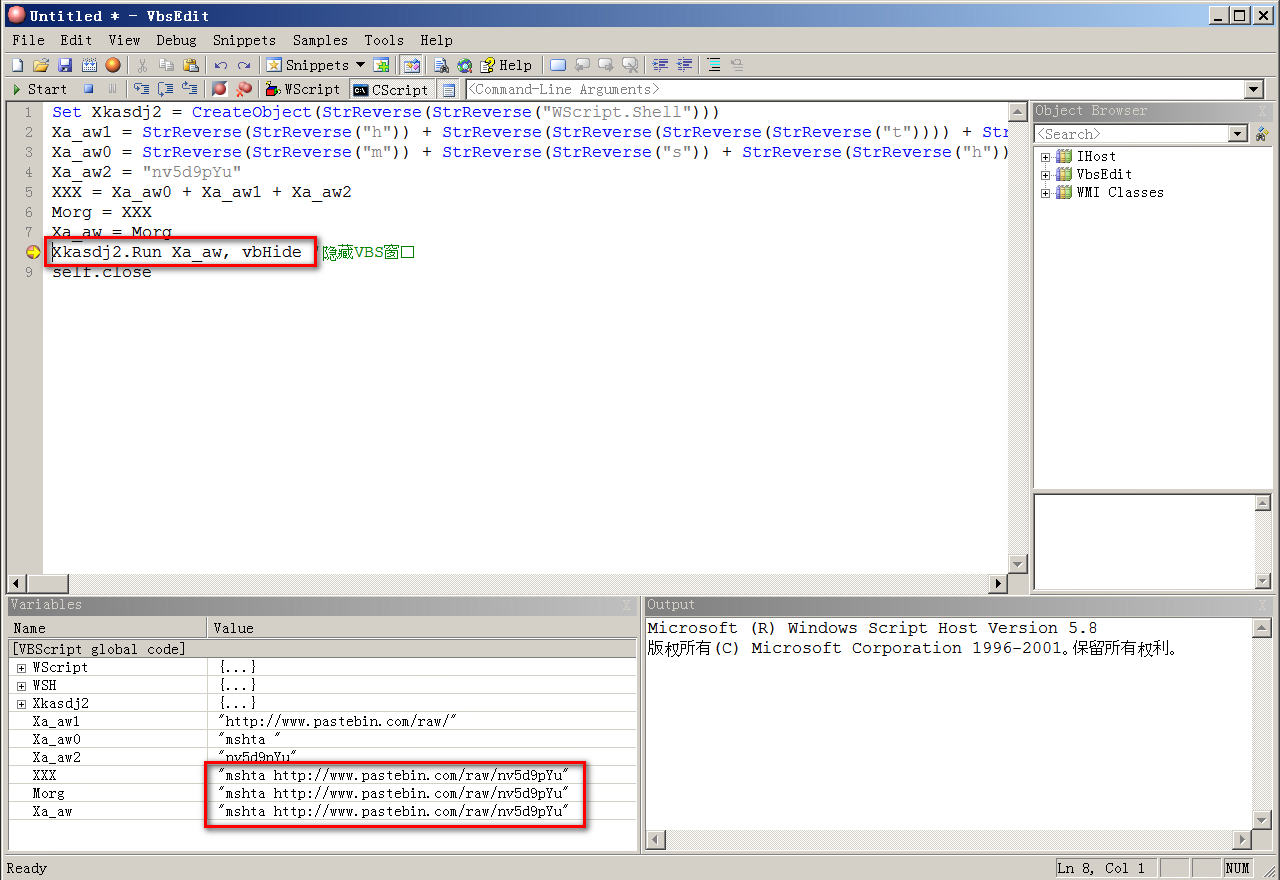This screenshot has height=880, width=1280.
Task: Open the Samples menu
Action: pos(320,40)
